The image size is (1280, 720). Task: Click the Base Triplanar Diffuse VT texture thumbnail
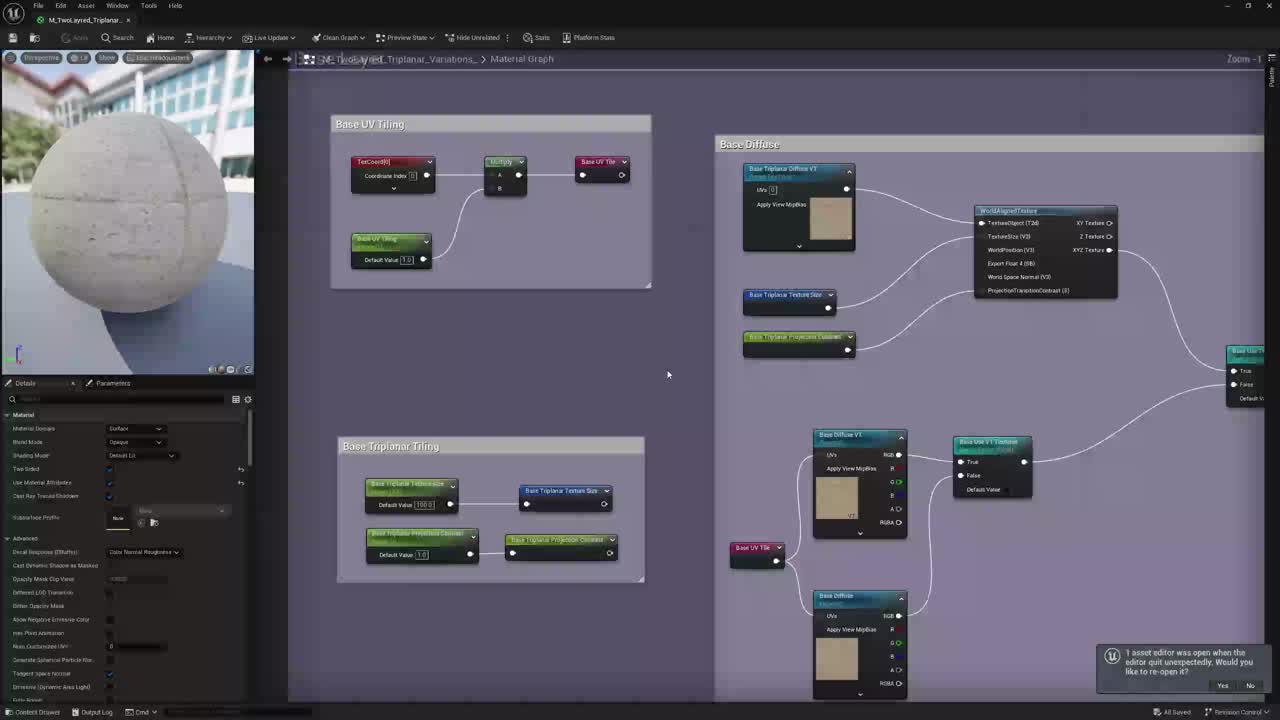(x=830, y=219)
